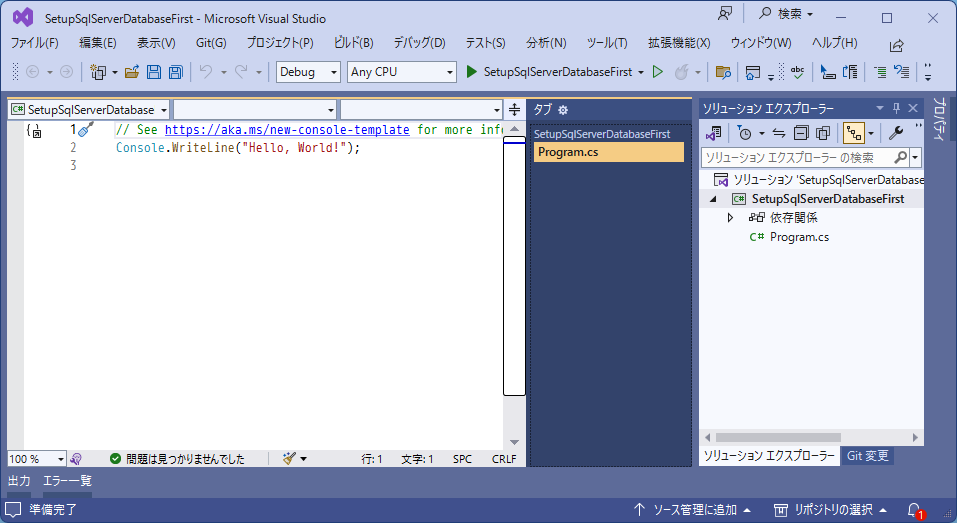Click the browser window home icon in toolbar
957x523 pixels.
[753, 72]
